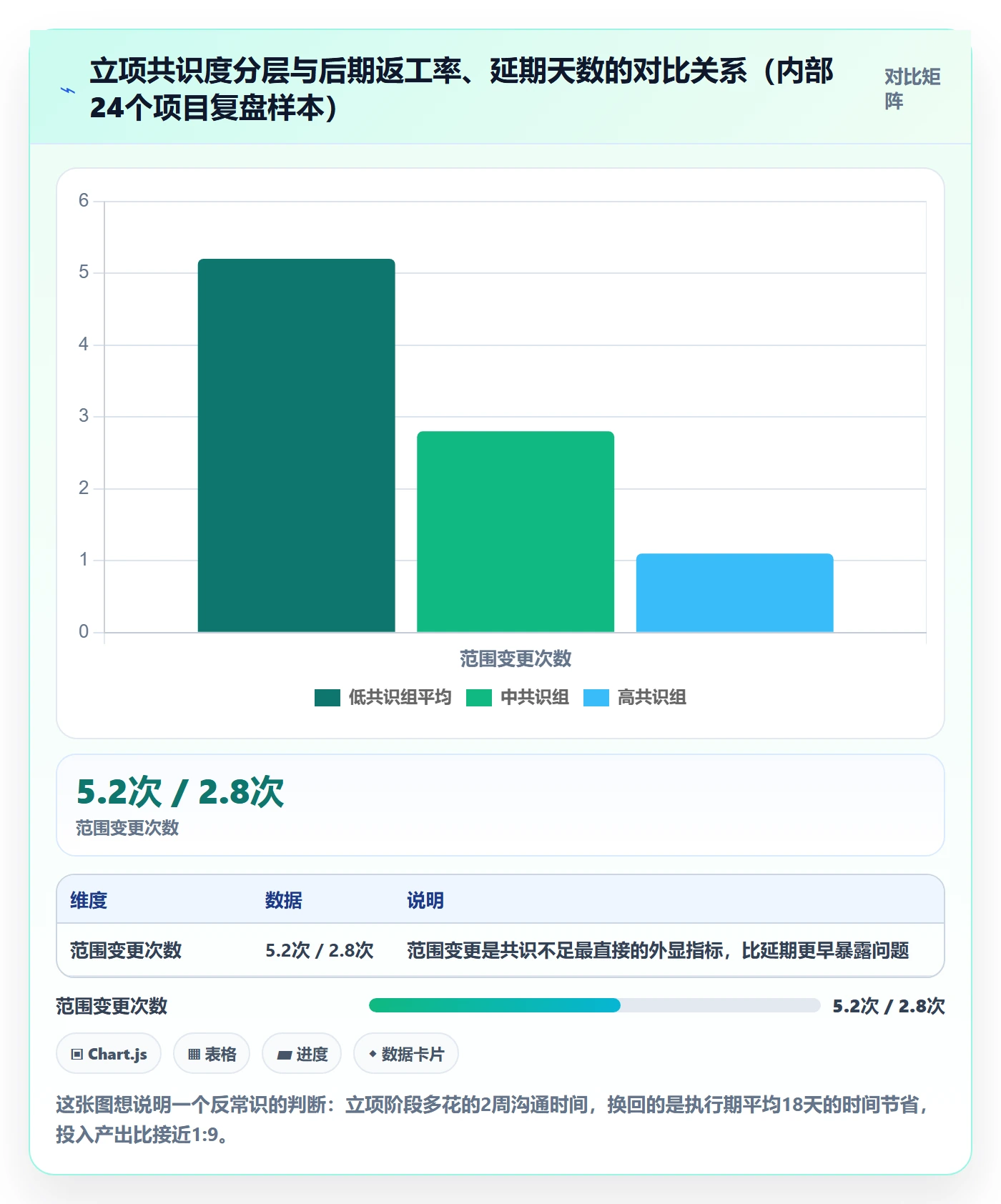Click the 对比矩阵 label in header
Viewport: 1001px width, 1204px height.
pyautogui.click(x=912, y=89)
